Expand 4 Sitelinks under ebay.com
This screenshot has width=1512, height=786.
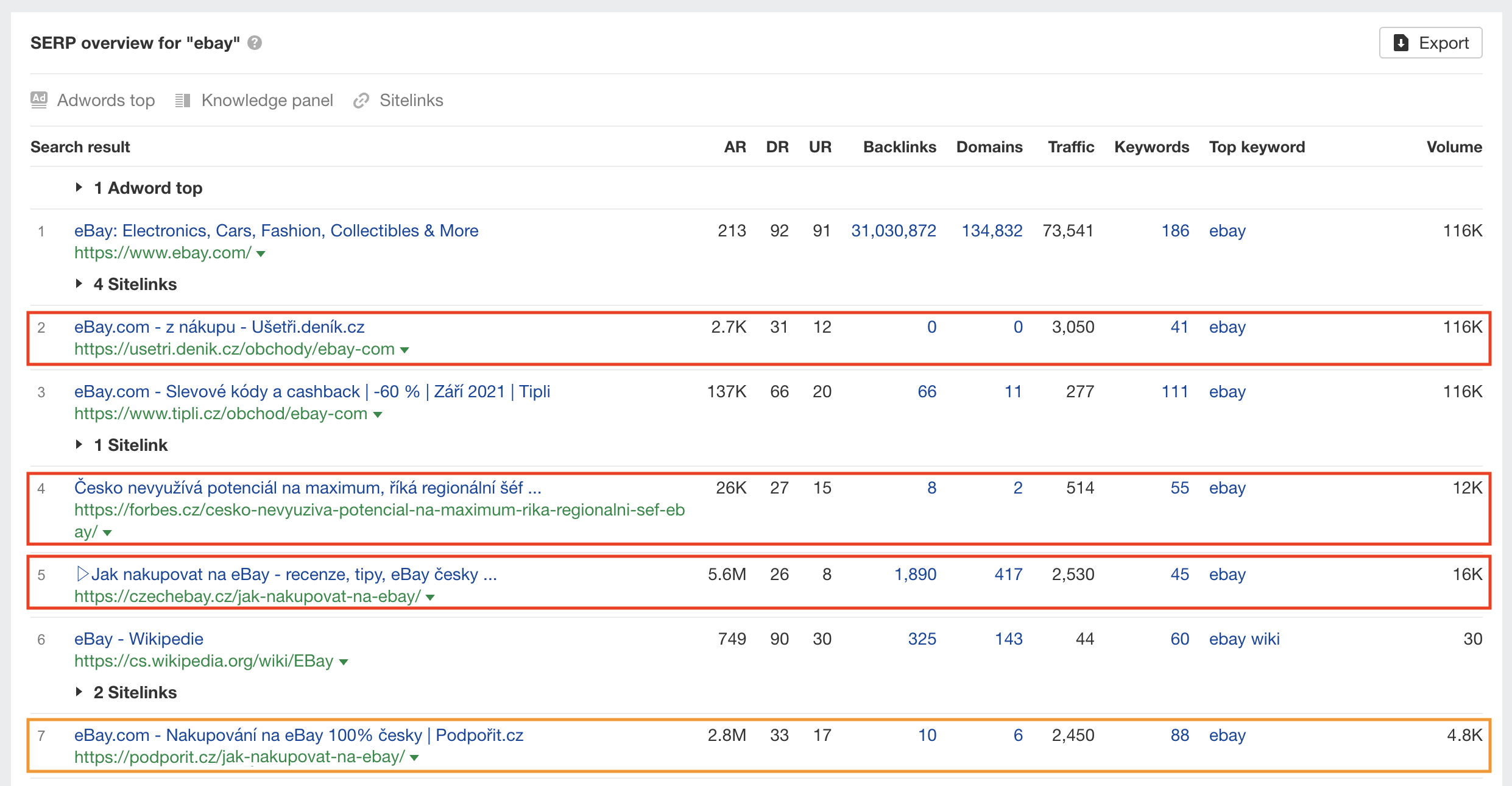pos(79,284)
